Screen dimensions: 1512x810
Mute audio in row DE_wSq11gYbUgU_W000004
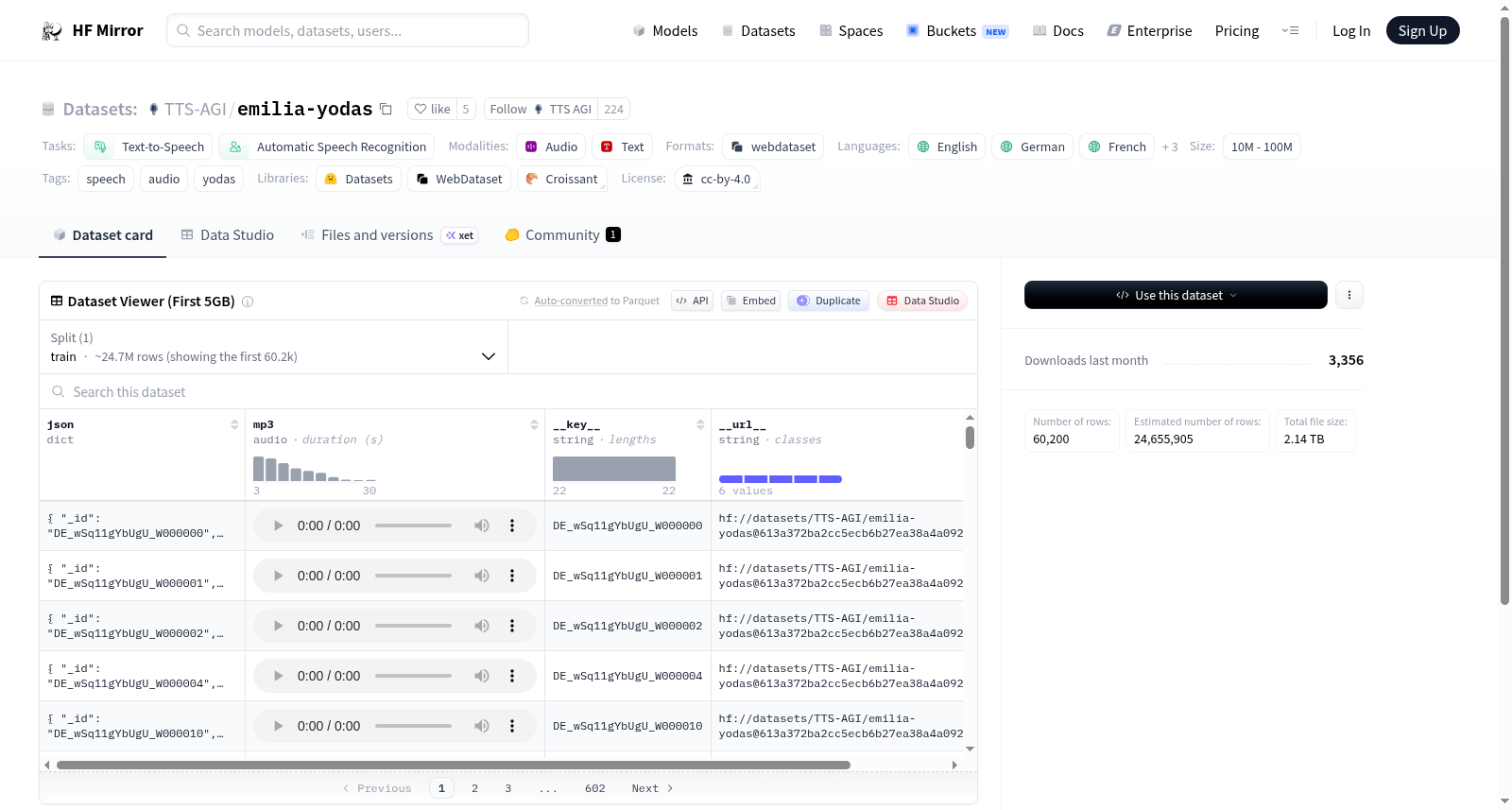pos(482,676)
